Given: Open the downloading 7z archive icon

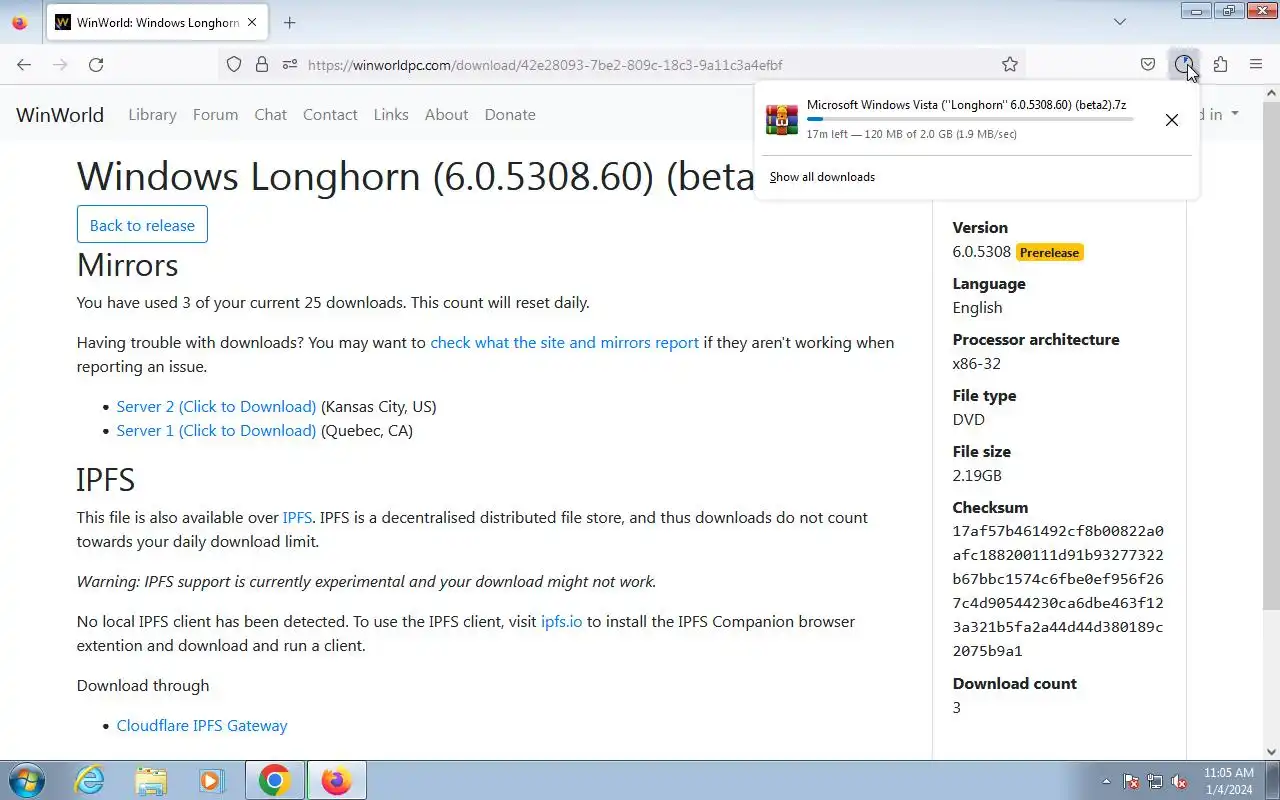Looking at the screenshot, I should click(x=782, y=119).
